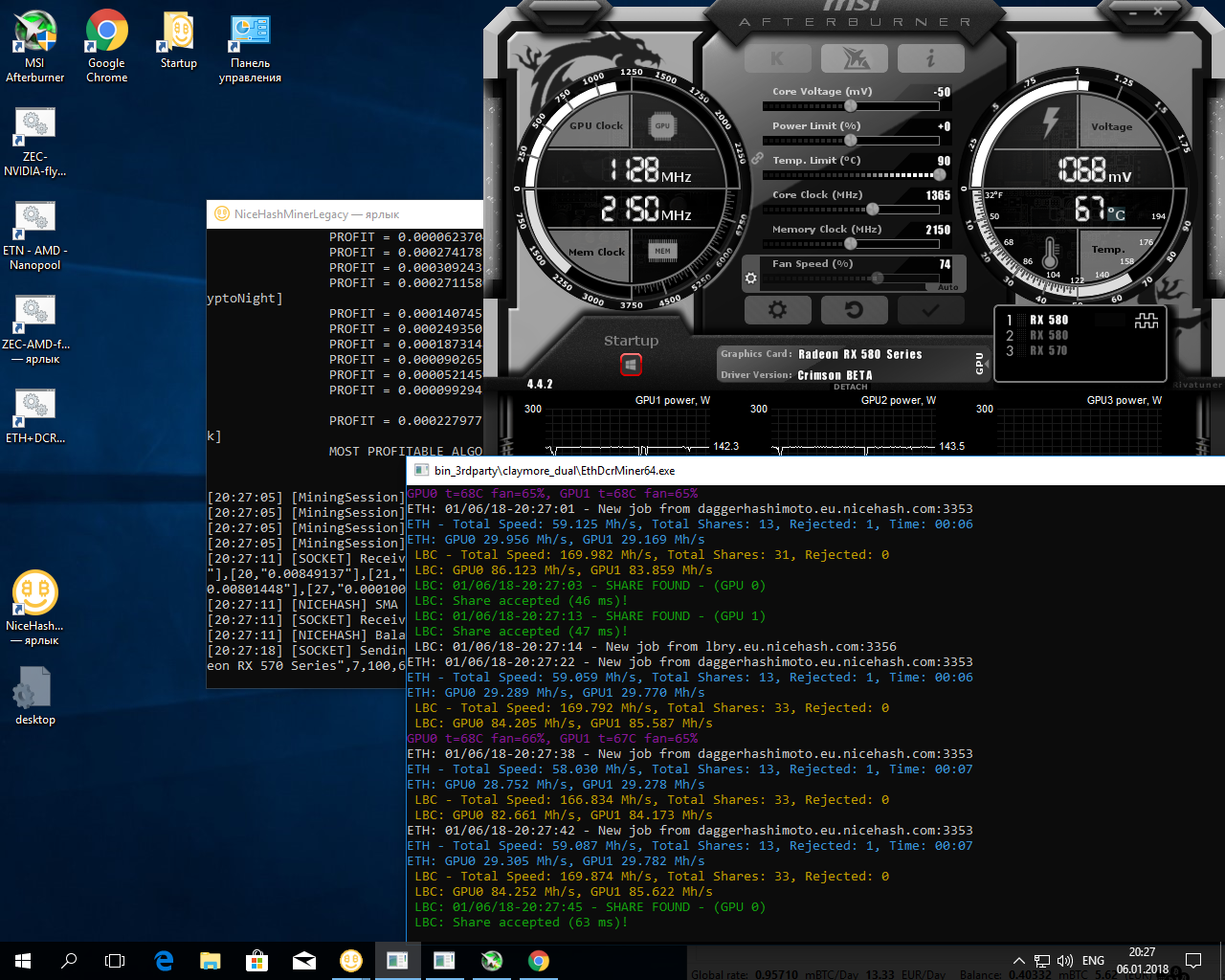Screen dimensions: 1225x980
Task: Open fan speed gear settings icon
Action: pos(751,278)
